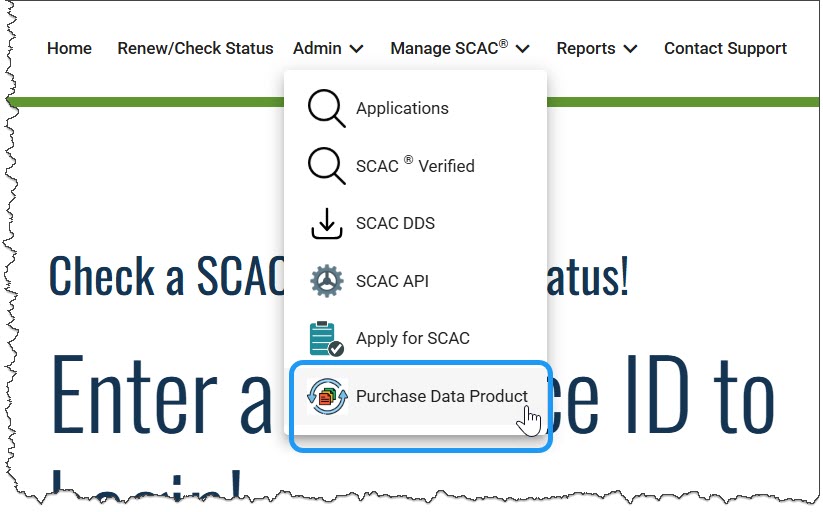The image size is (823, 512).
Task: Select the Applications menu entry text
Action: [x=402, y=109]
